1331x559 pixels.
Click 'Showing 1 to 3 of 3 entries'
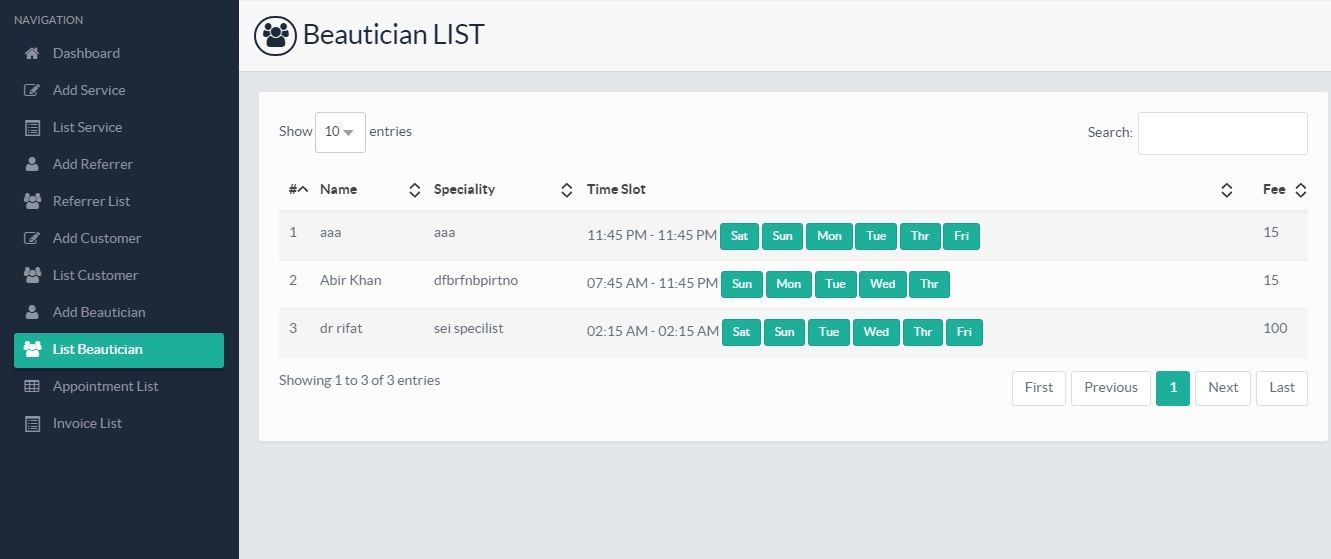(359, 380)
